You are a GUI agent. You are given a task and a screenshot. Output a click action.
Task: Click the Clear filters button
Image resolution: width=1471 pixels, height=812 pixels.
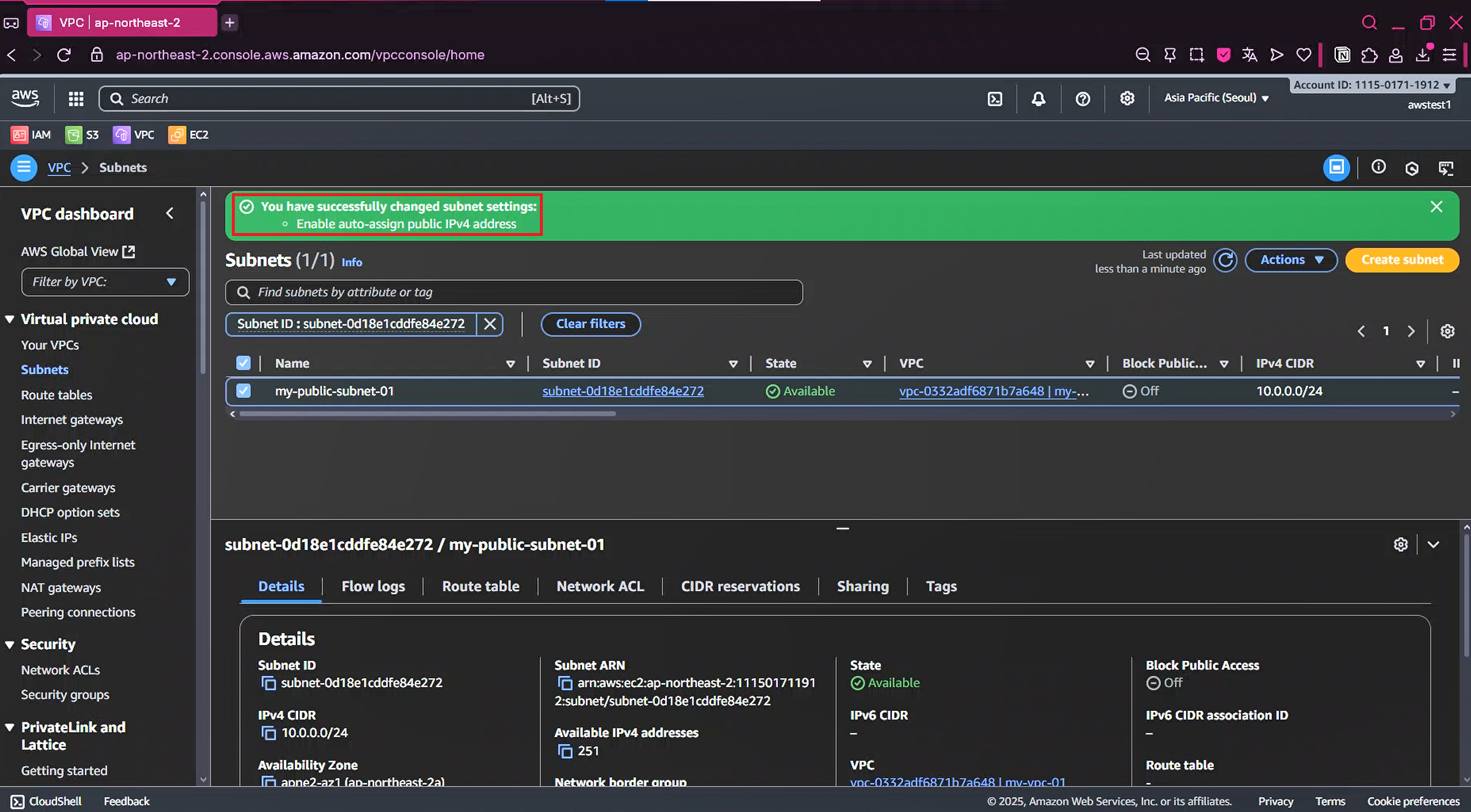pyautogui.click(x=590, y=324)
